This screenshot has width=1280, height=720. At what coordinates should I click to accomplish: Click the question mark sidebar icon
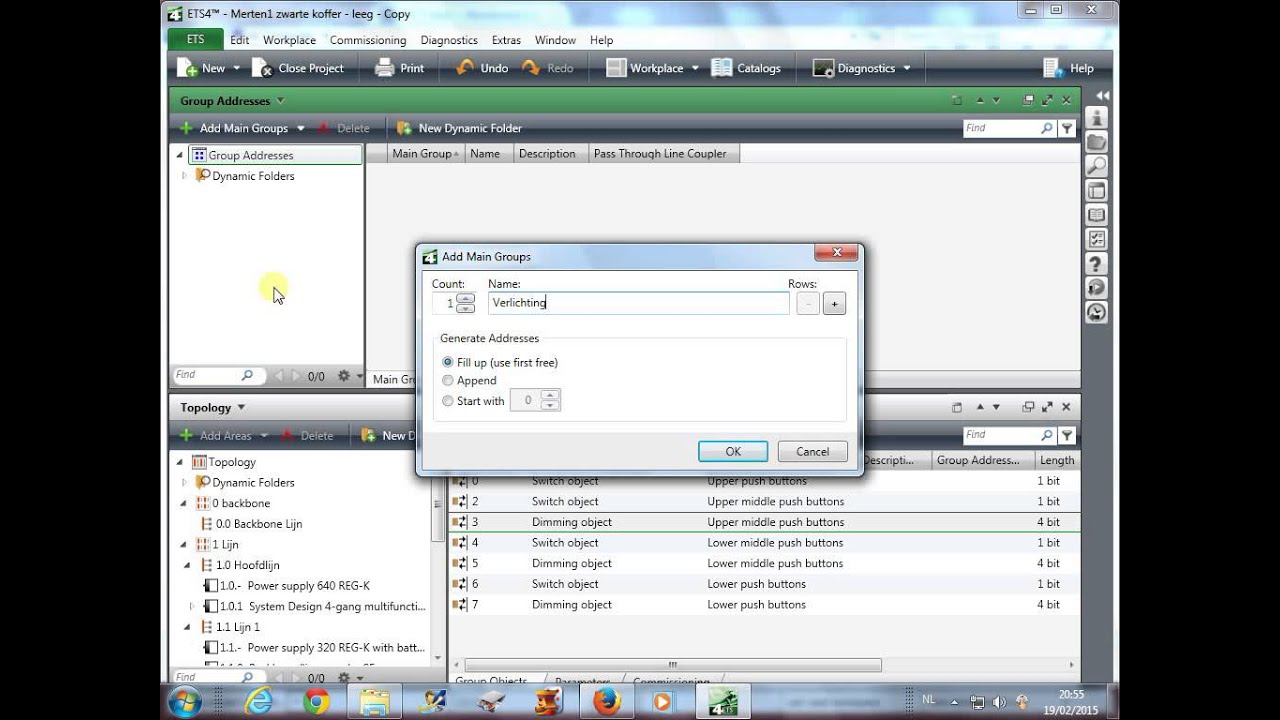1097,264
